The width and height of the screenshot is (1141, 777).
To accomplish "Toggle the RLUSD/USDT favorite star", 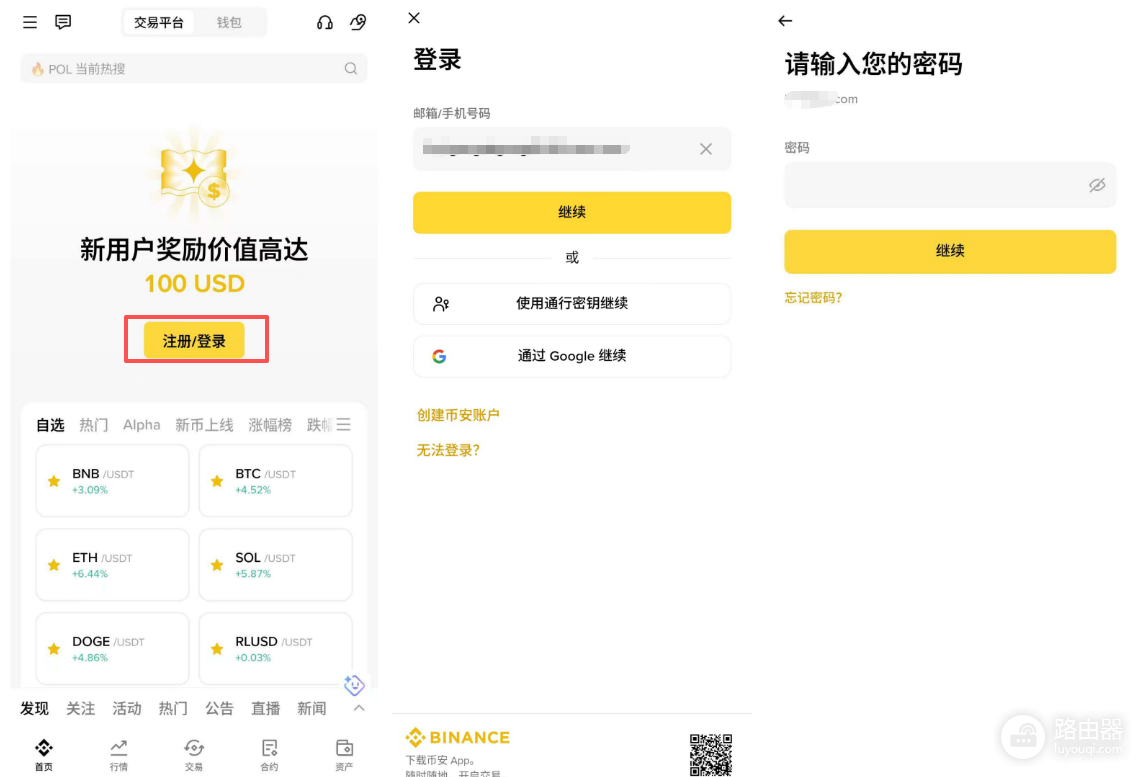I will 217,648.
